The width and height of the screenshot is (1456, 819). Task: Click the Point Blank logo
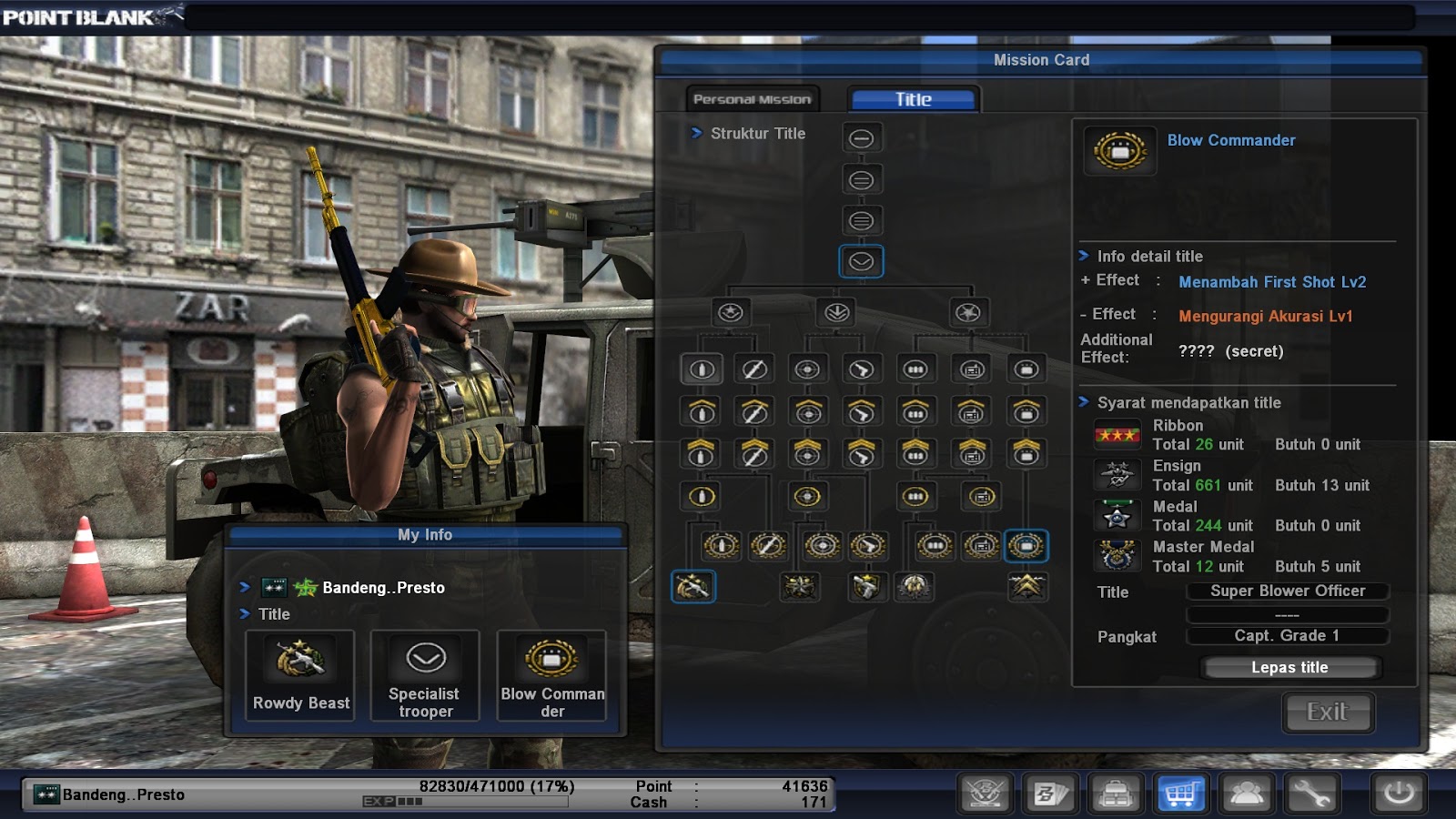click(x=91, y=16)
